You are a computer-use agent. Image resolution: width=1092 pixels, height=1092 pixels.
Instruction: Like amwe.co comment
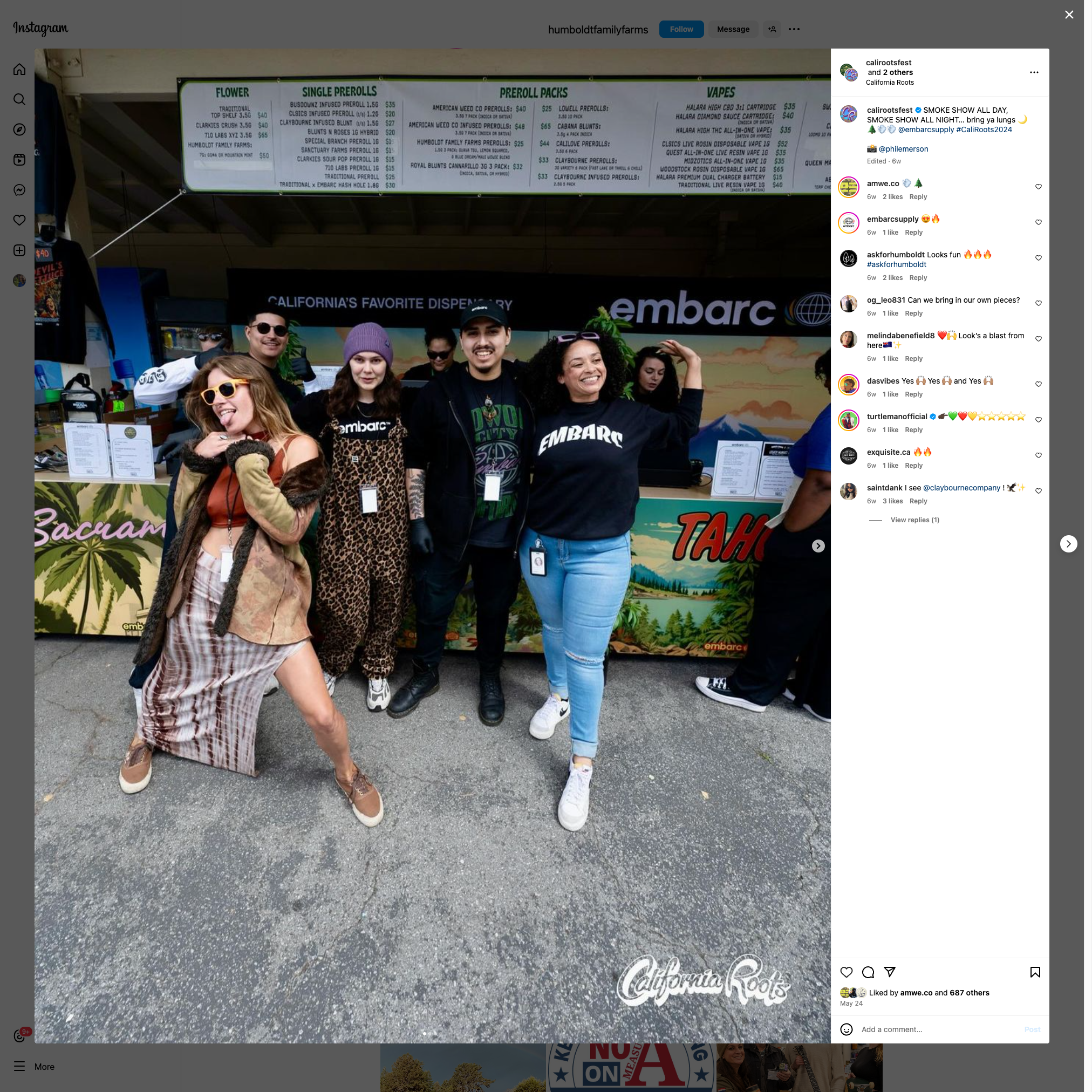(x=1038, y=187)
